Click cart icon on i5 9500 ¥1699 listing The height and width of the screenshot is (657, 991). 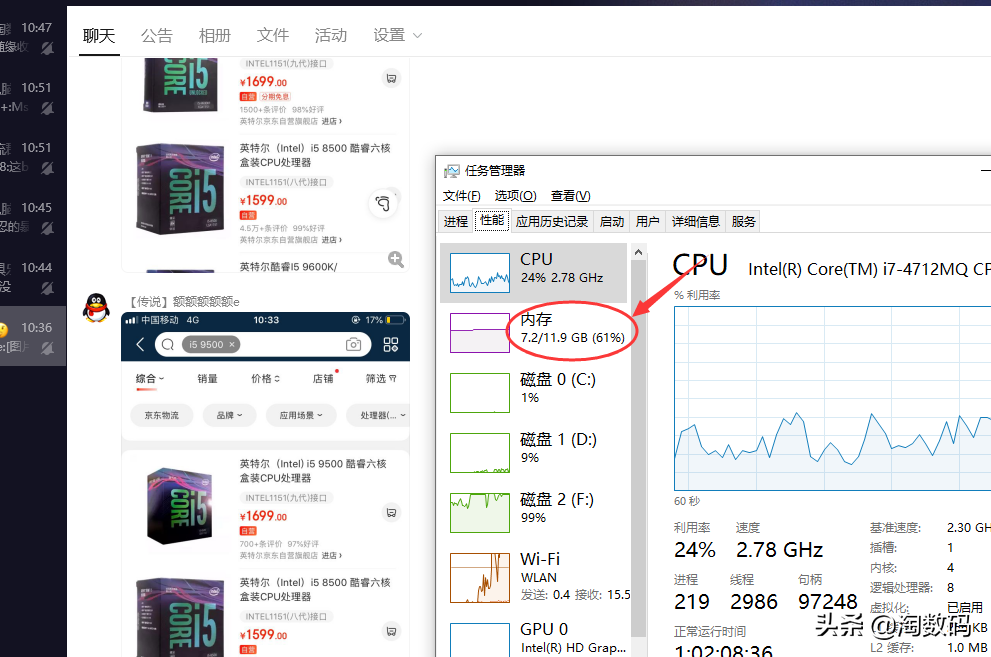391,512
